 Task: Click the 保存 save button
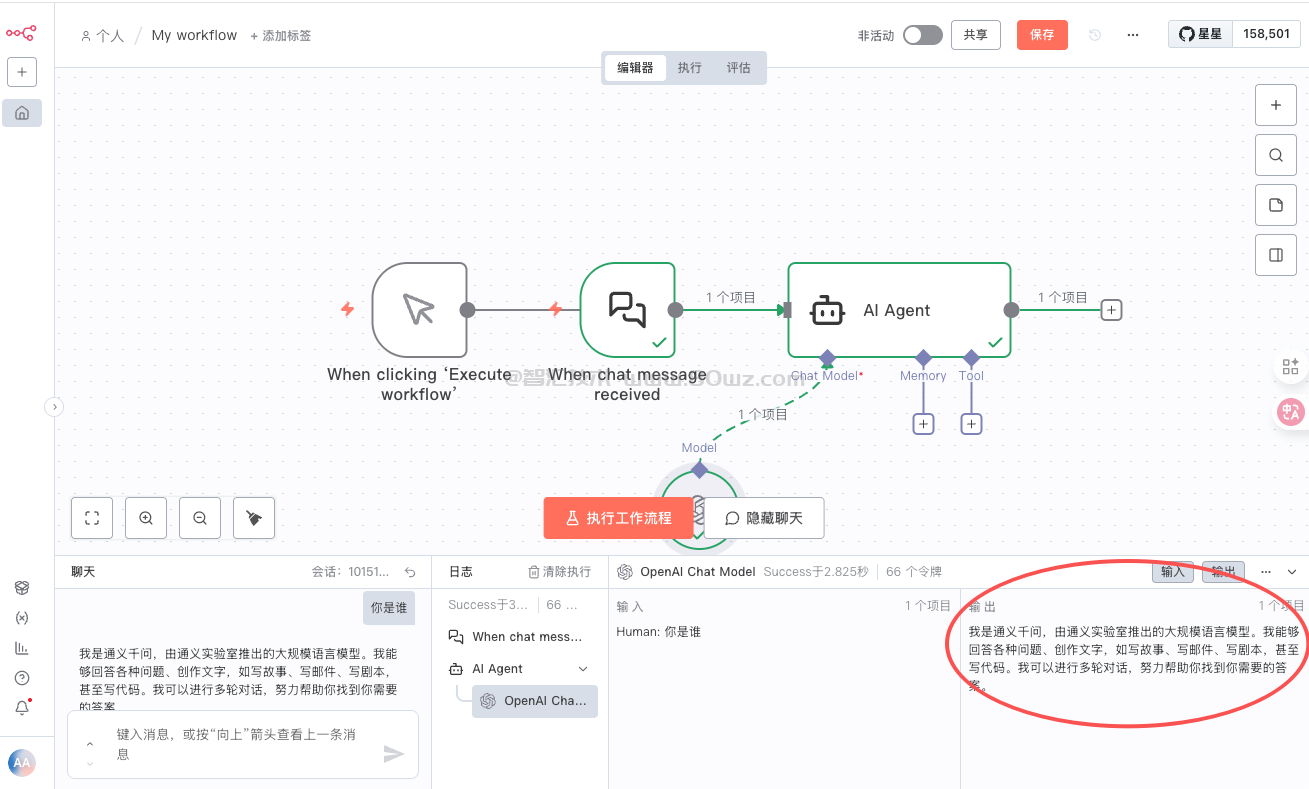(x=1042, y=35)
